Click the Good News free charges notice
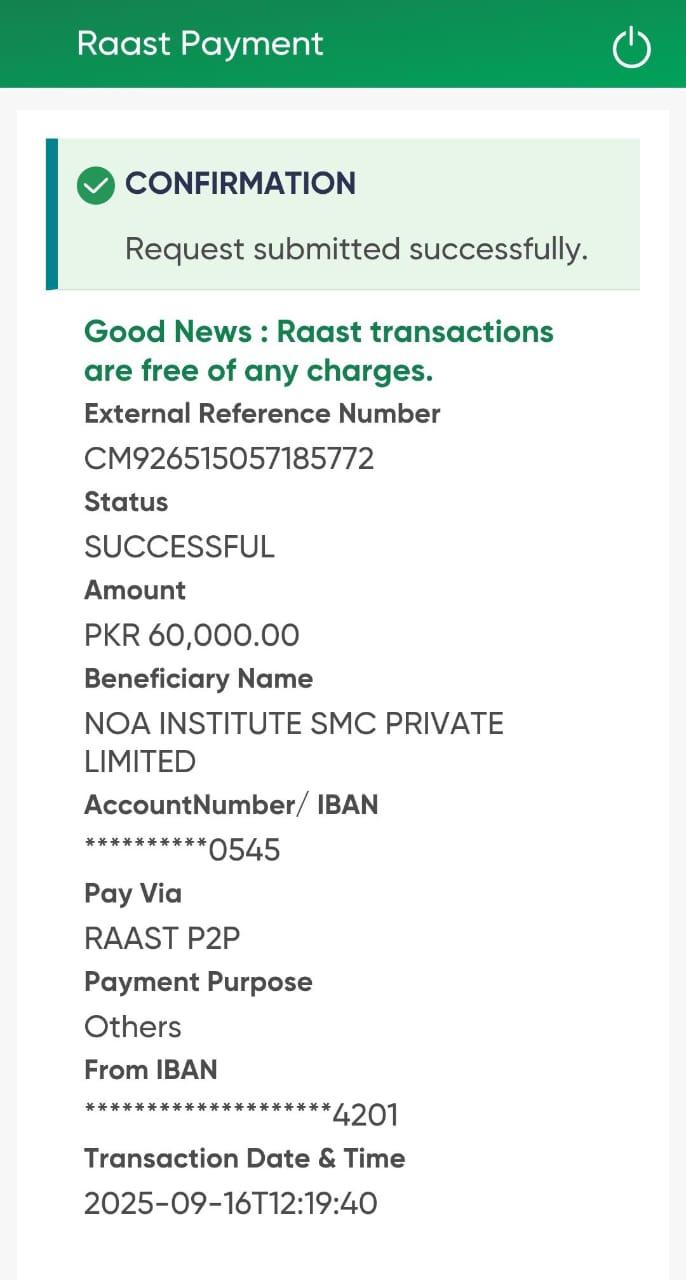The image size is (686, 1280). click(318, 351)
